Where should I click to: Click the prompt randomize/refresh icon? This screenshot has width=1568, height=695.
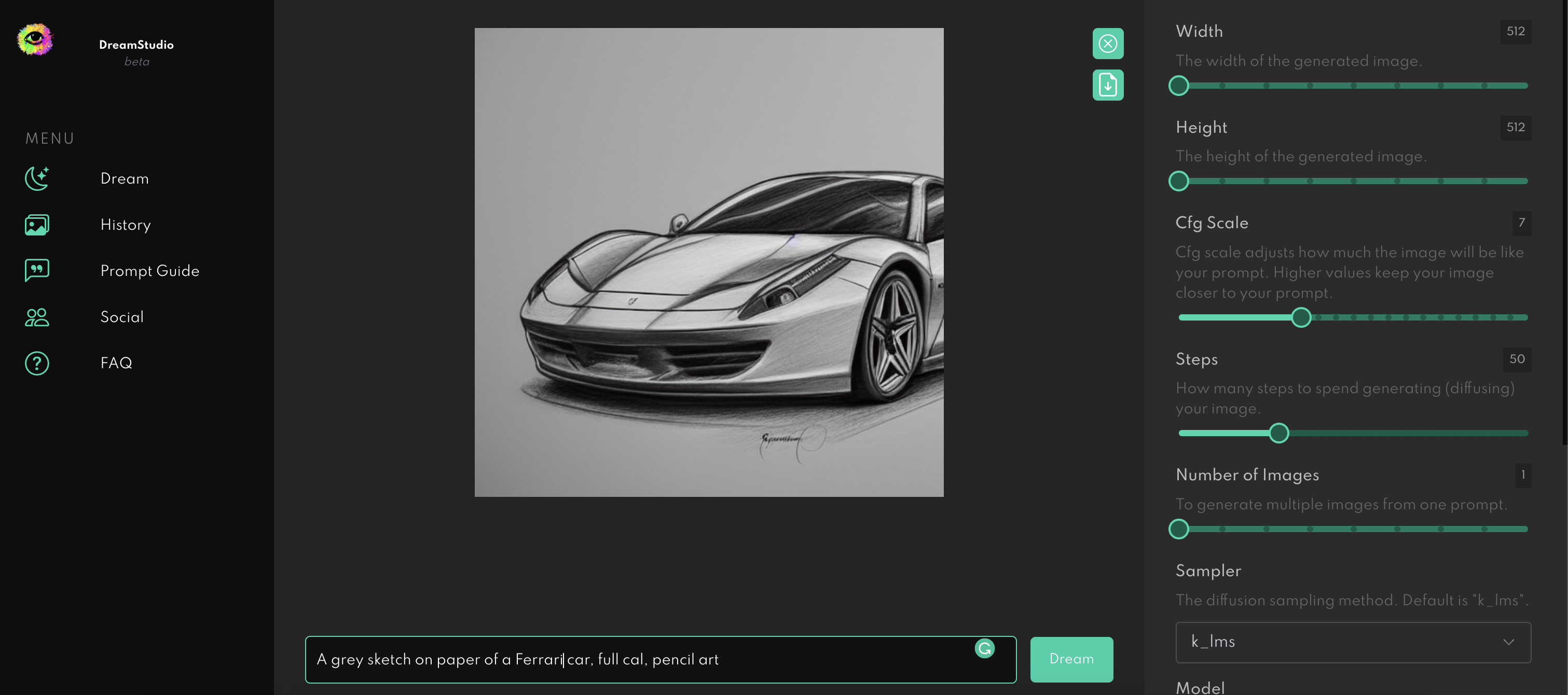tap(986, 650)
